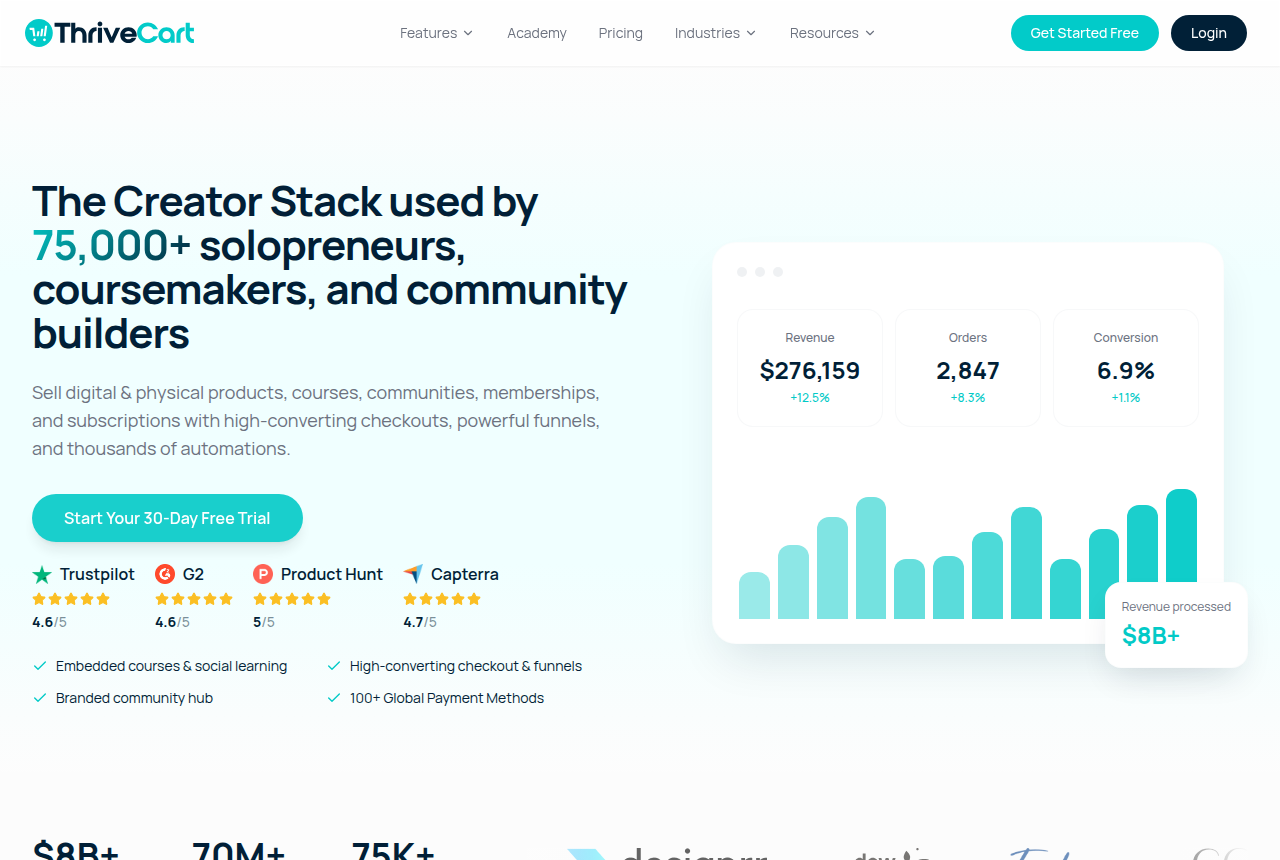Viewport: 1280px width, 860px height.
Task: Click checkmark beside High-converting checkout & funnels
Action: [x=334, y=666]
